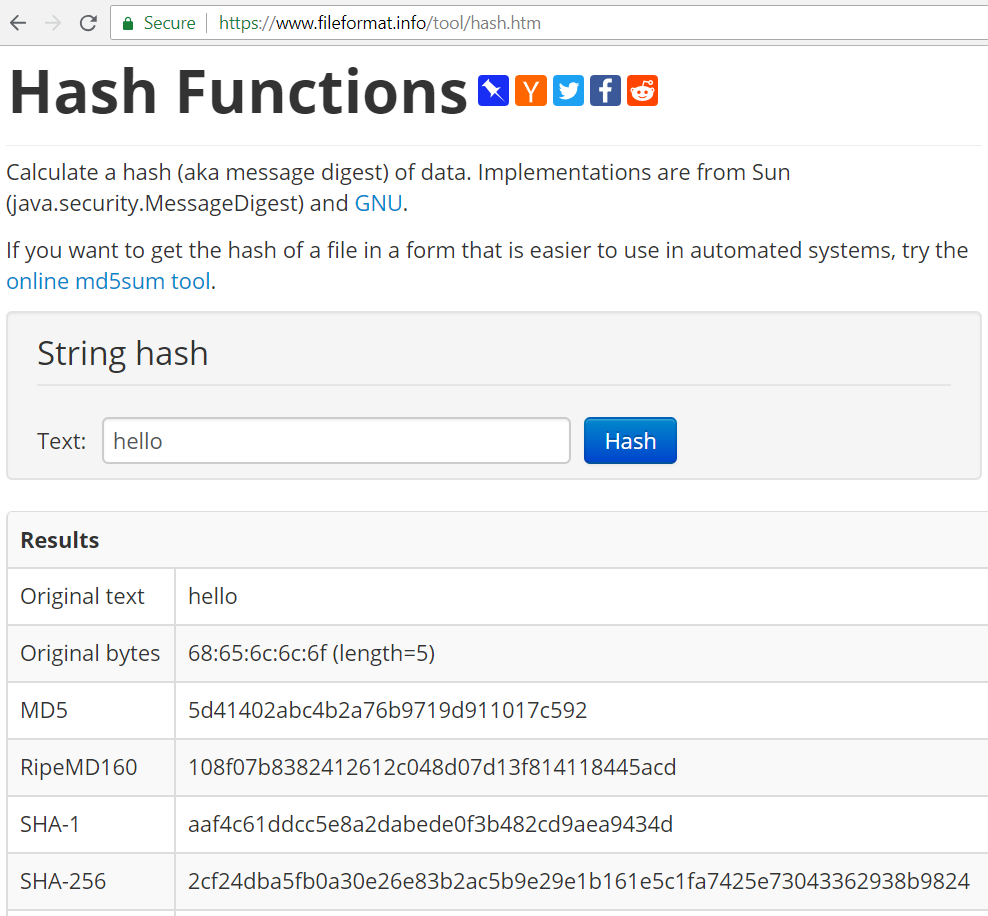Click the fileformat.info URL in address bar
Screen dimensions: 988x916
pyautogui.click(x=380, y=23)
